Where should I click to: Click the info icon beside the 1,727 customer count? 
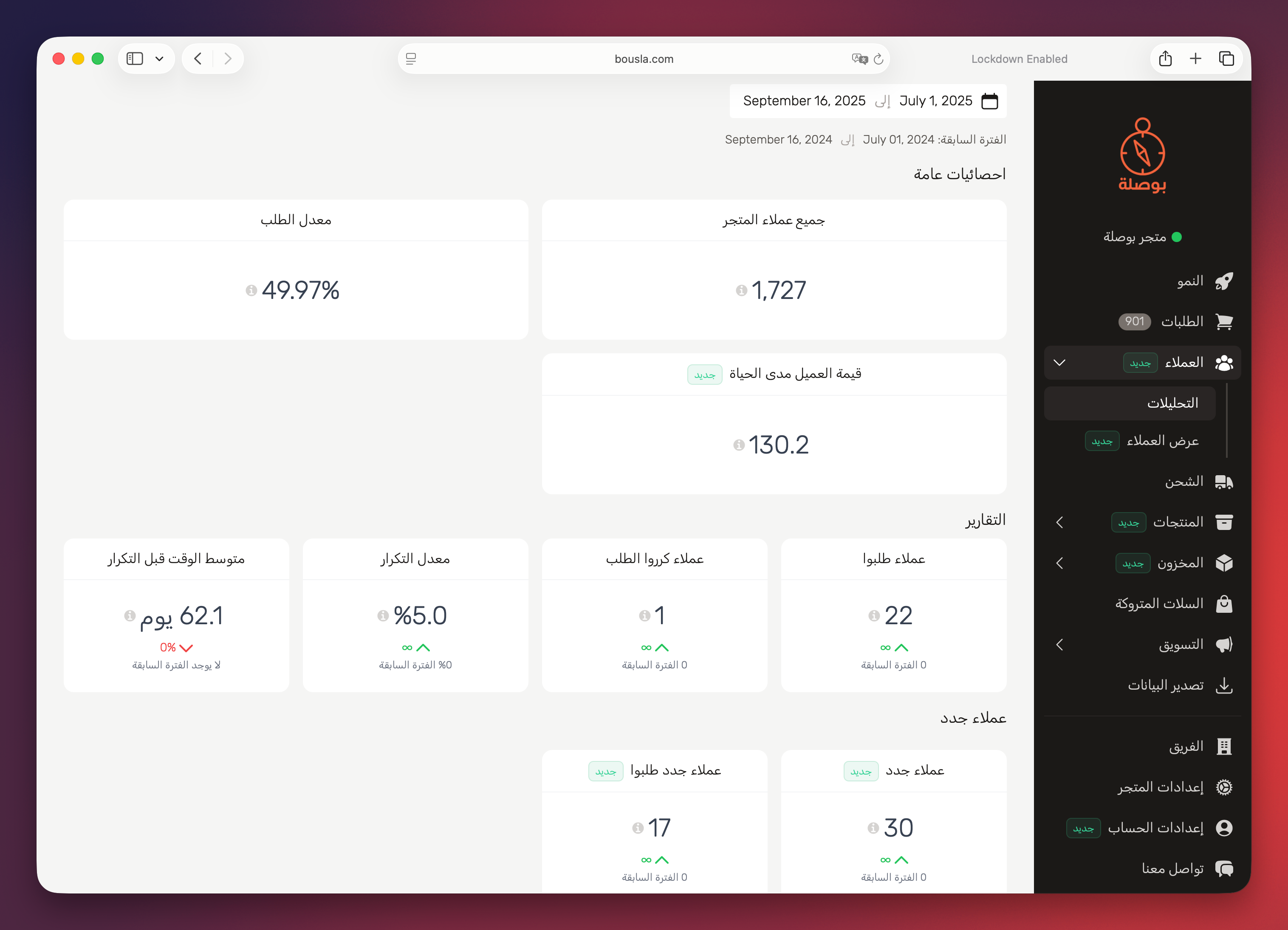pos(741,291)
